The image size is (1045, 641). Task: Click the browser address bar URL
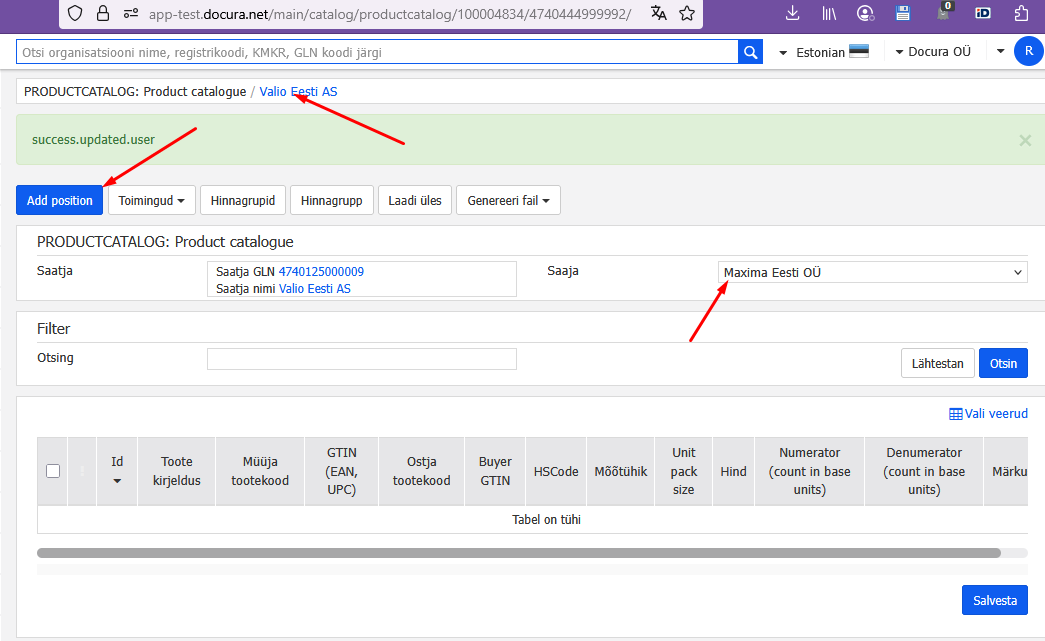(x=389, y=13)
